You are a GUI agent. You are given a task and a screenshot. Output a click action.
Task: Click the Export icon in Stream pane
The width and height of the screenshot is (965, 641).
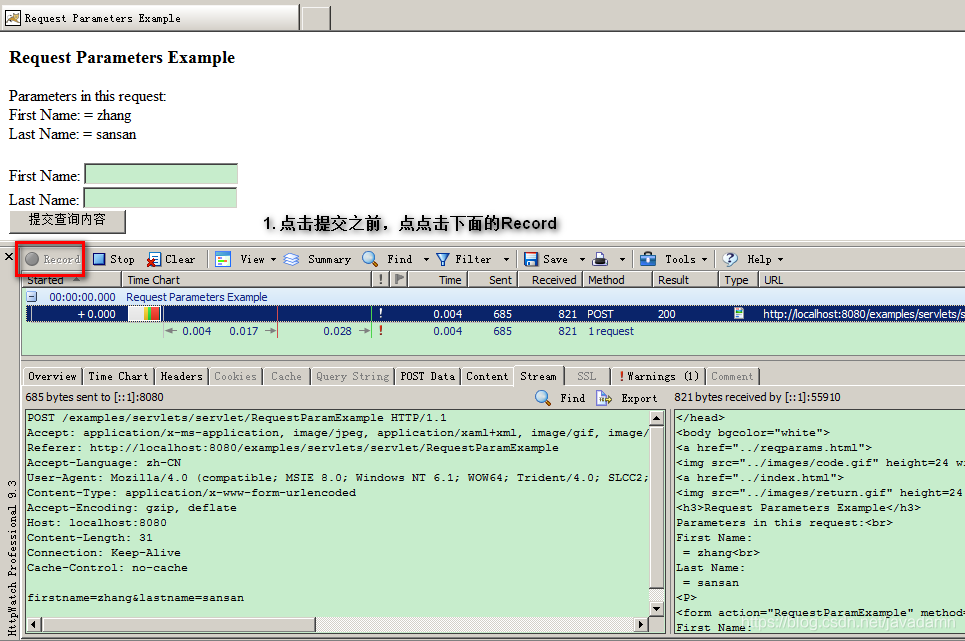(x=604, y=398)
